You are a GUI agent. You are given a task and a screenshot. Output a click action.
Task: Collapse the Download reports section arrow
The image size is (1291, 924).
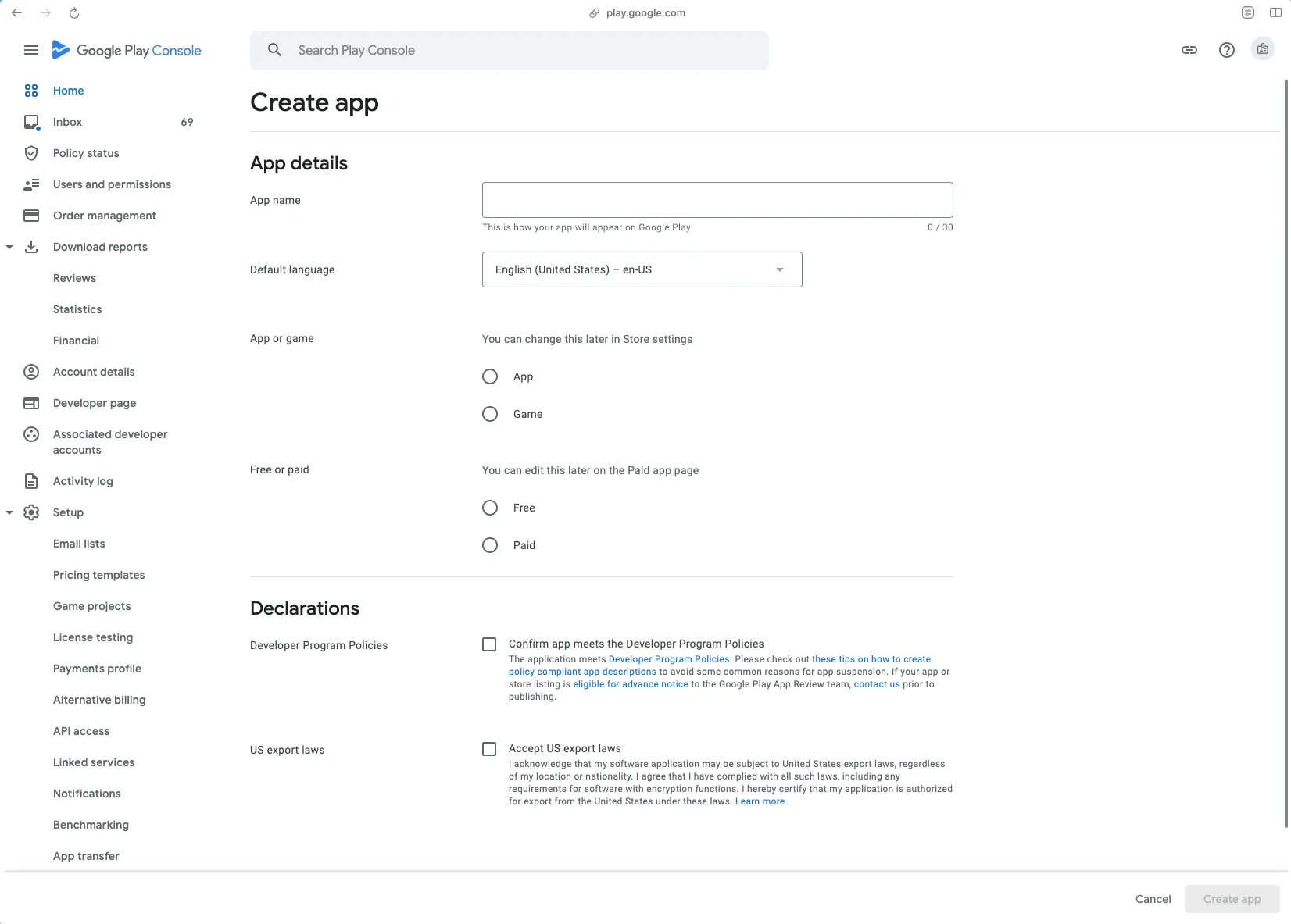coord(9,247)
